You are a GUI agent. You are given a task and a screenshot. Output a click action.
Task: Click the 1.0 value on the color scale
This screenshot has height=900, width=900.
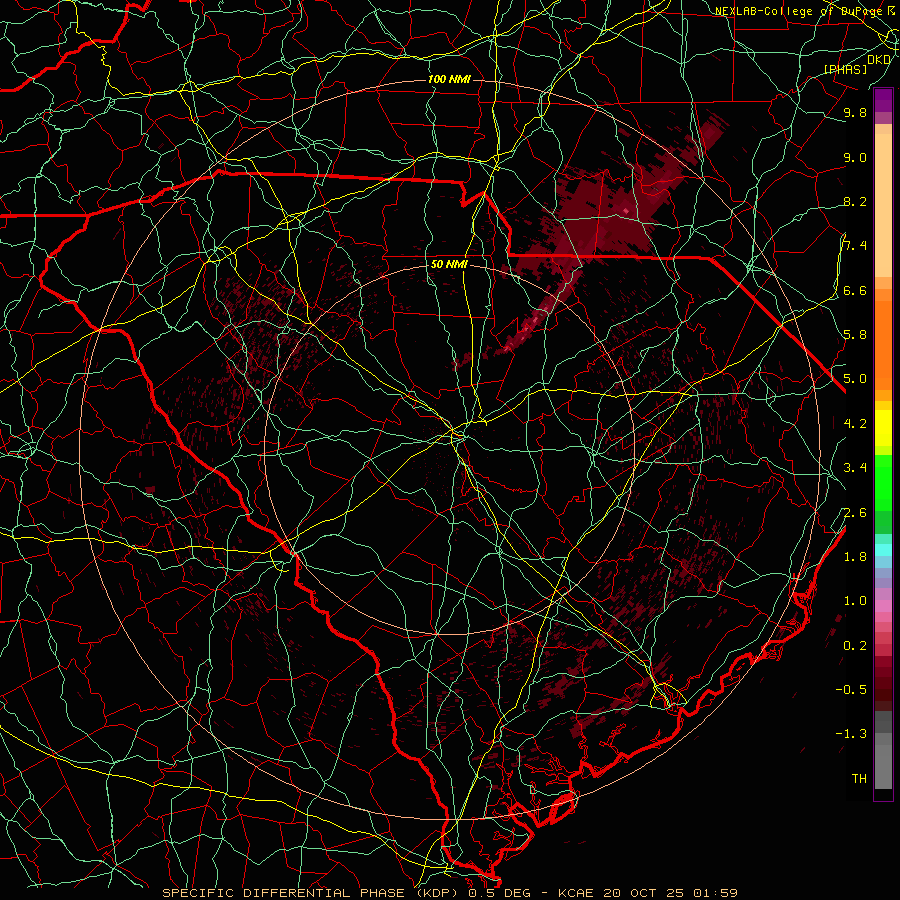(855, 600)
